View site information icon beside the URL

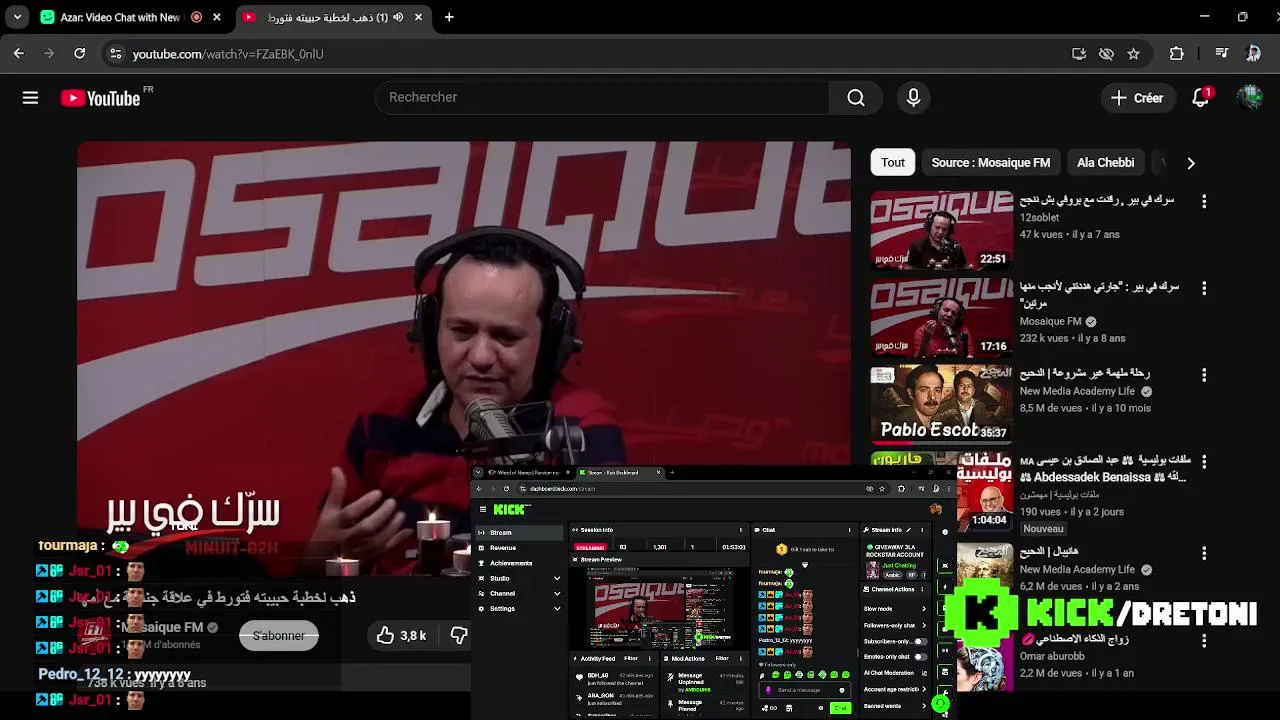click(115, 54)
